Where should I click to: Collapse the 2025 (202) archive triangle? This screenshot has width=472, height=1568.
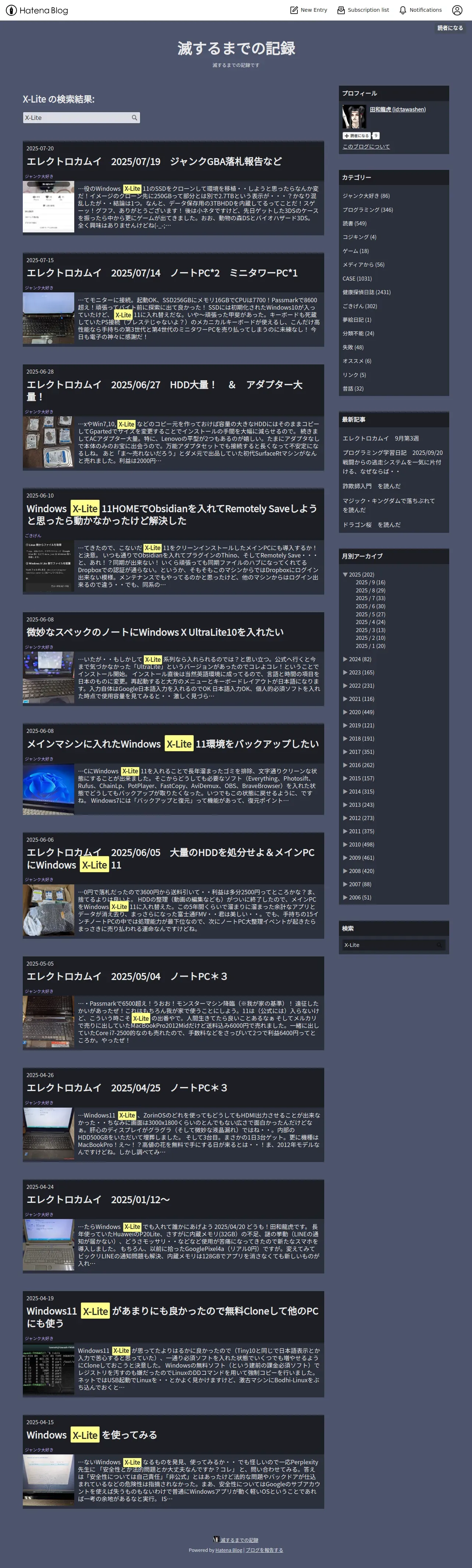click(345, 575)
